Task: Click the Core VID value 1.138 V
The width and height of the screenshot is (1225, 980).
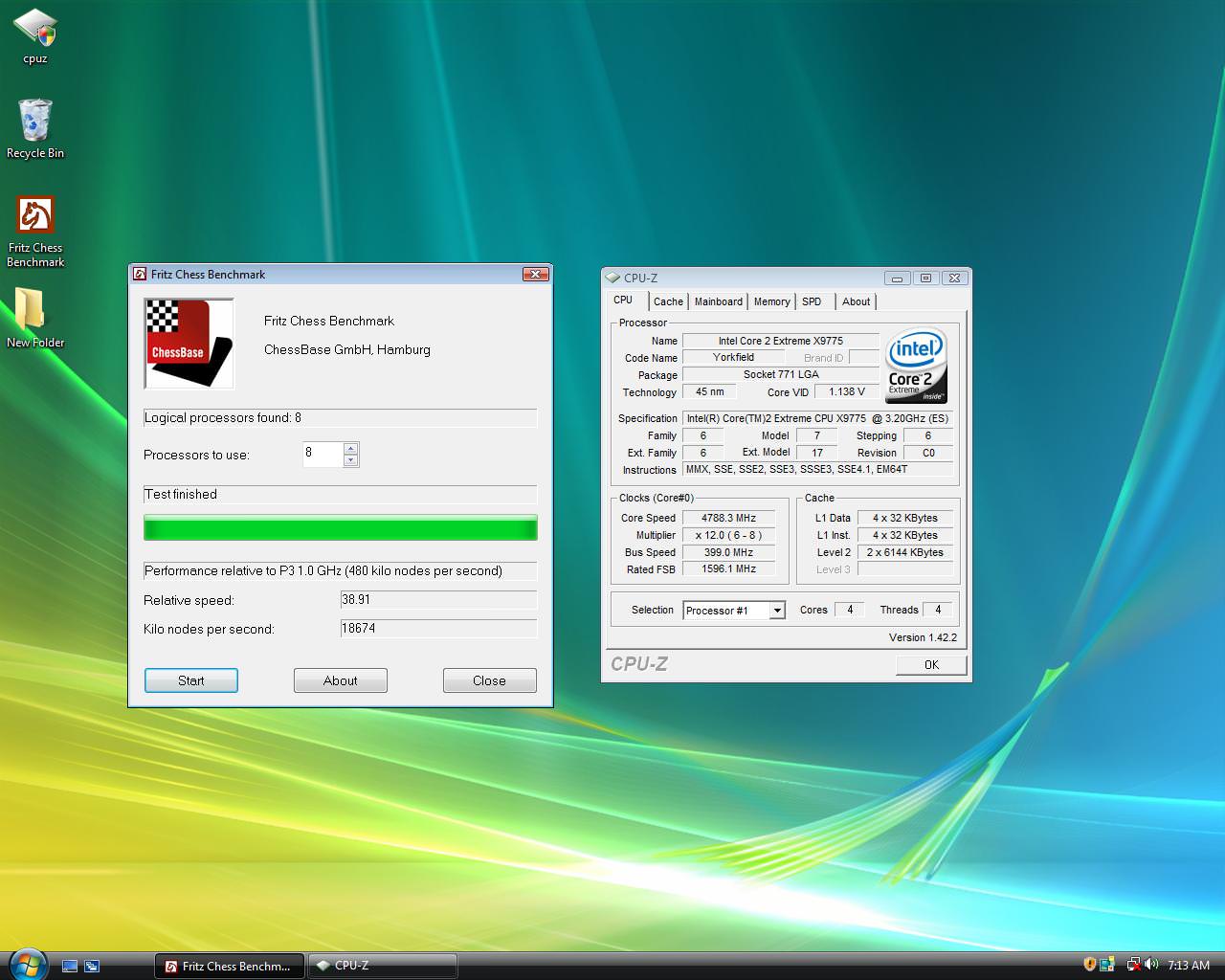Action: (x=847, y=391)
